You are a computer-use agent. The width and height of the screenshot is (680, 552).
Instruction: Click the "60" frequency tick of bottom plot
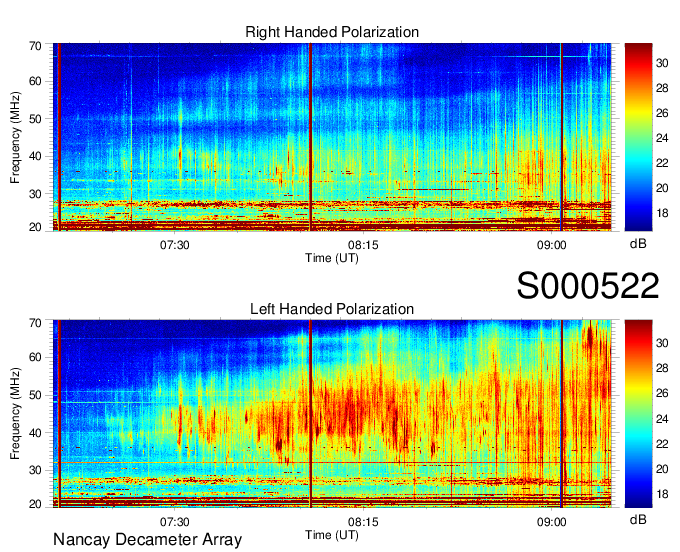(35, 357)
